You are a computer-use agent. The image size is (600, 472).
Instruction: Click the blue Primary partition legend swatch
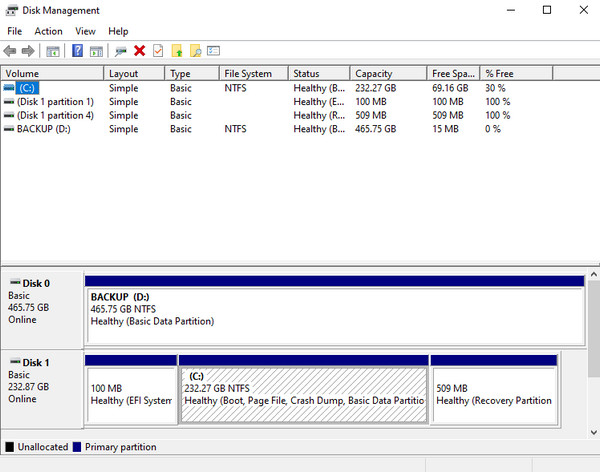coord(77,447)
